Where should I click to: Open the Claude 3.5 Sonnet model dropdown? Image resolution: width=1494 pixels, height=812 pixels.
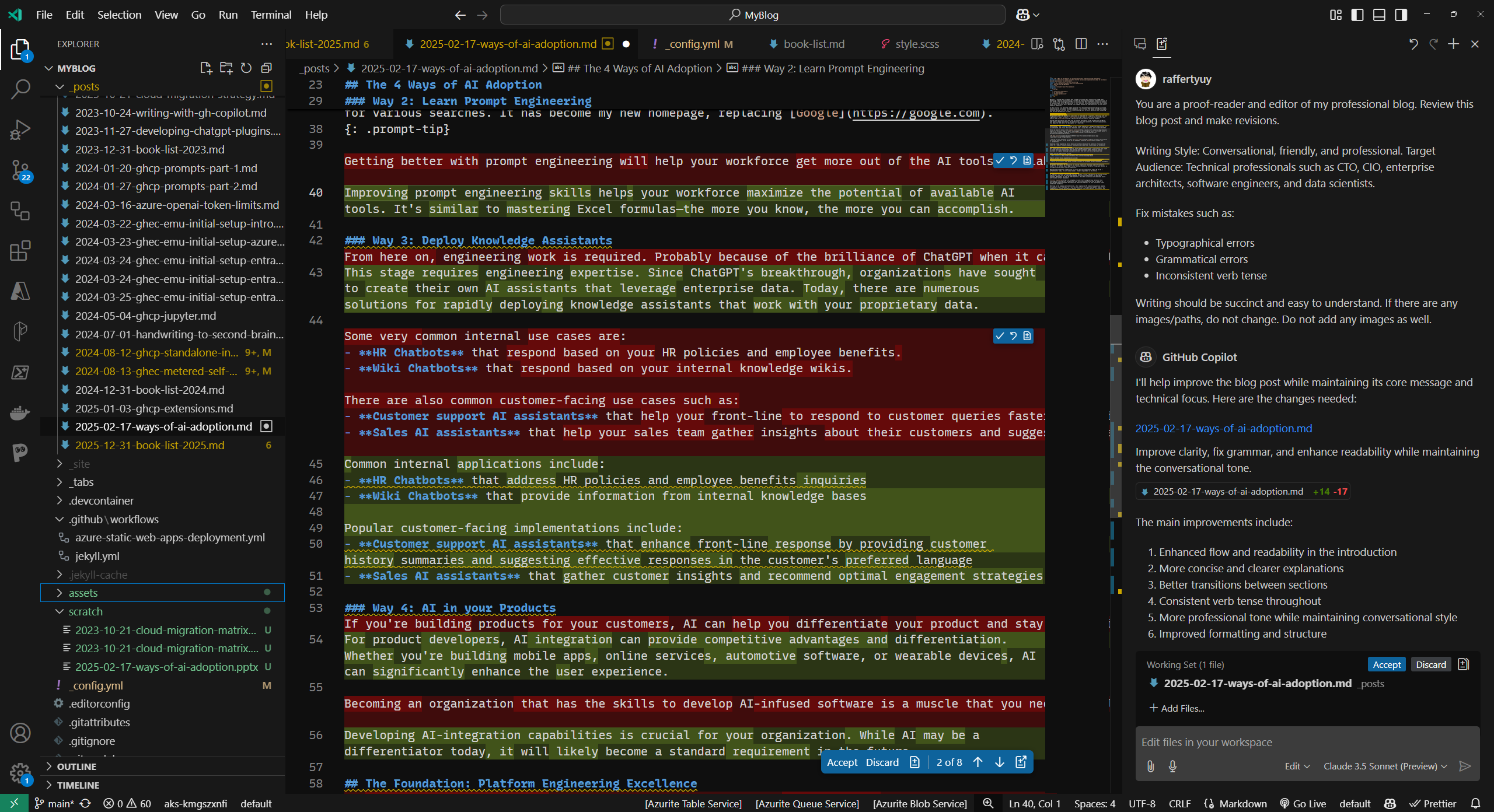tap(1383, 766)
